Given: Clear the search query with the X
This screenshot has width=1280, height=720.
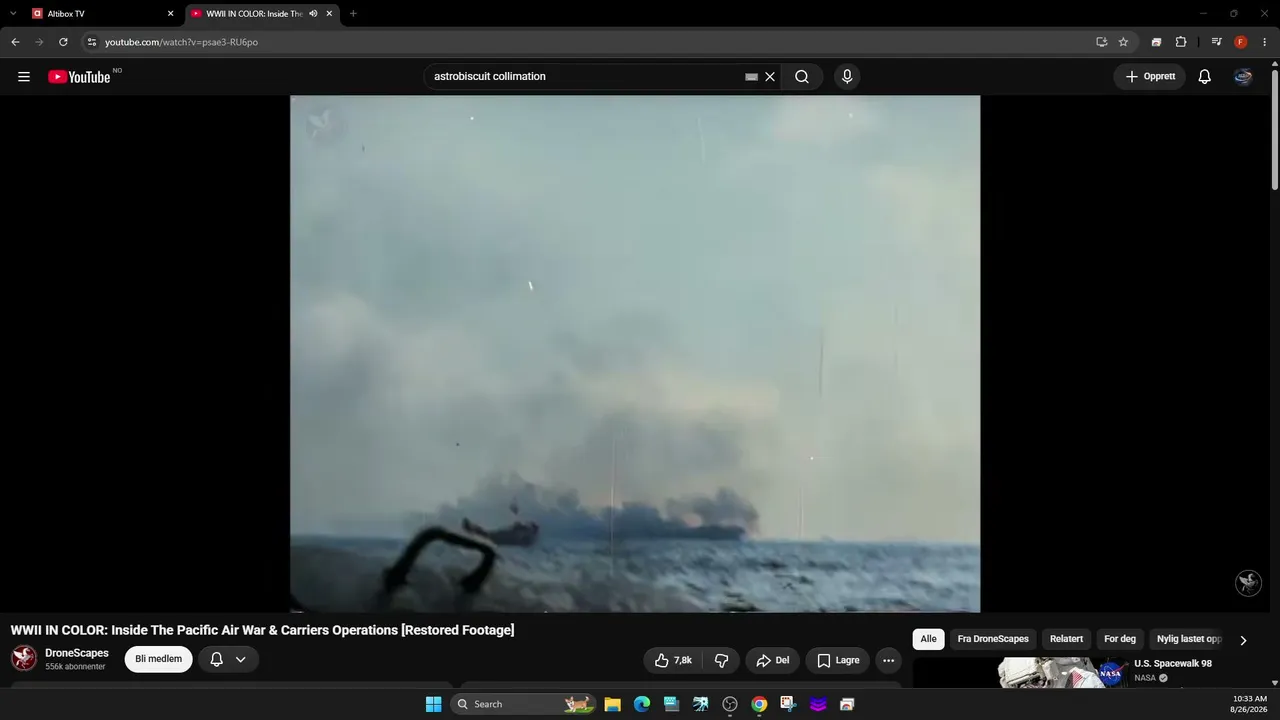Looking at the screenshot, I should pos(770,77).
